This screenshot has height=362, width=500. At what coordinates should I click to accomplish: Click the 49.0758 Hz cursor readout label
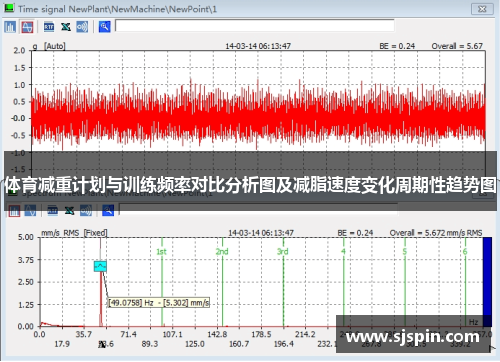(x=131, y=303)
